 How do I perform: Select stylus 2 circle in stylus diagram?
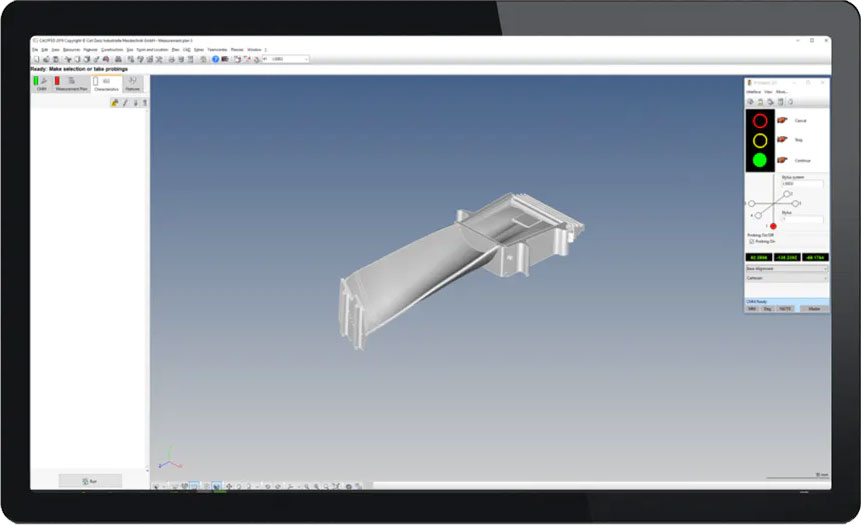(786, 194)
